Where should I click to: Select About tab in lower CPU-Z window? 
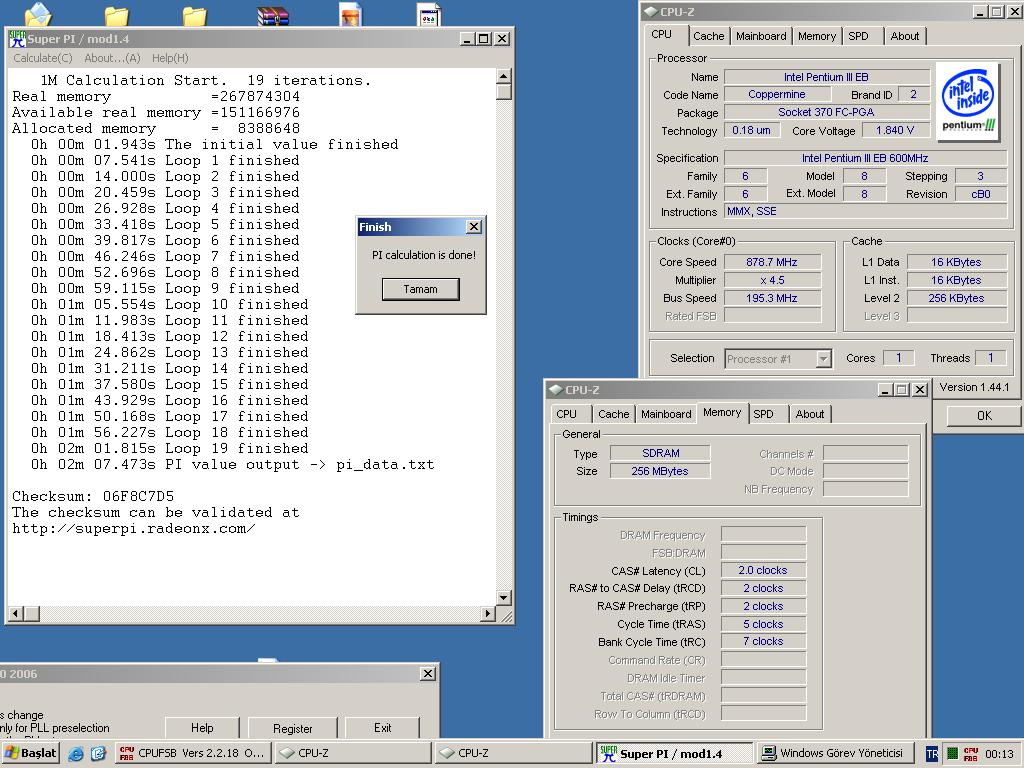click(x=810, y=414)
